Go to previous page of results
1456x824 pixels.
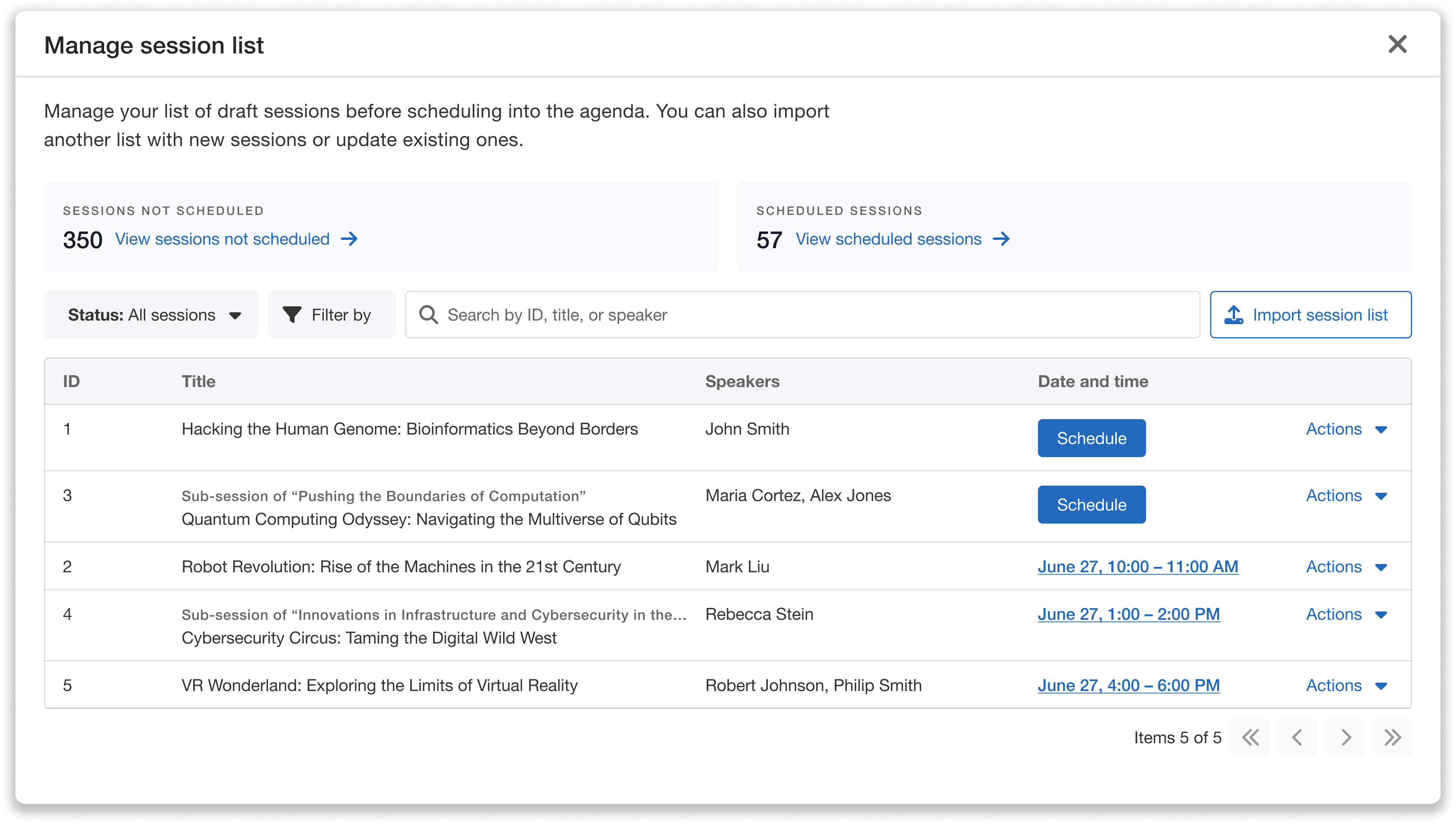(1298, 737)
